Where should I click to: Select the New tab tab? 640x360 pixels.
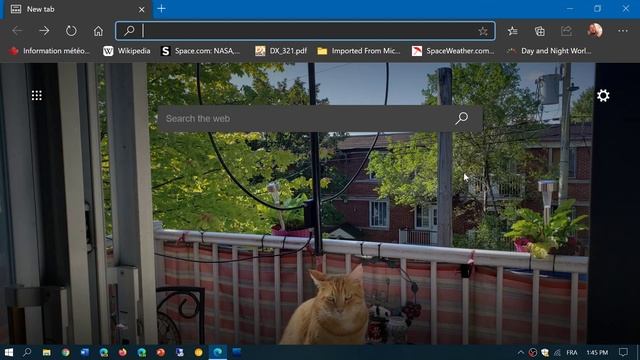pyautogui.click(x=78, y=9)
